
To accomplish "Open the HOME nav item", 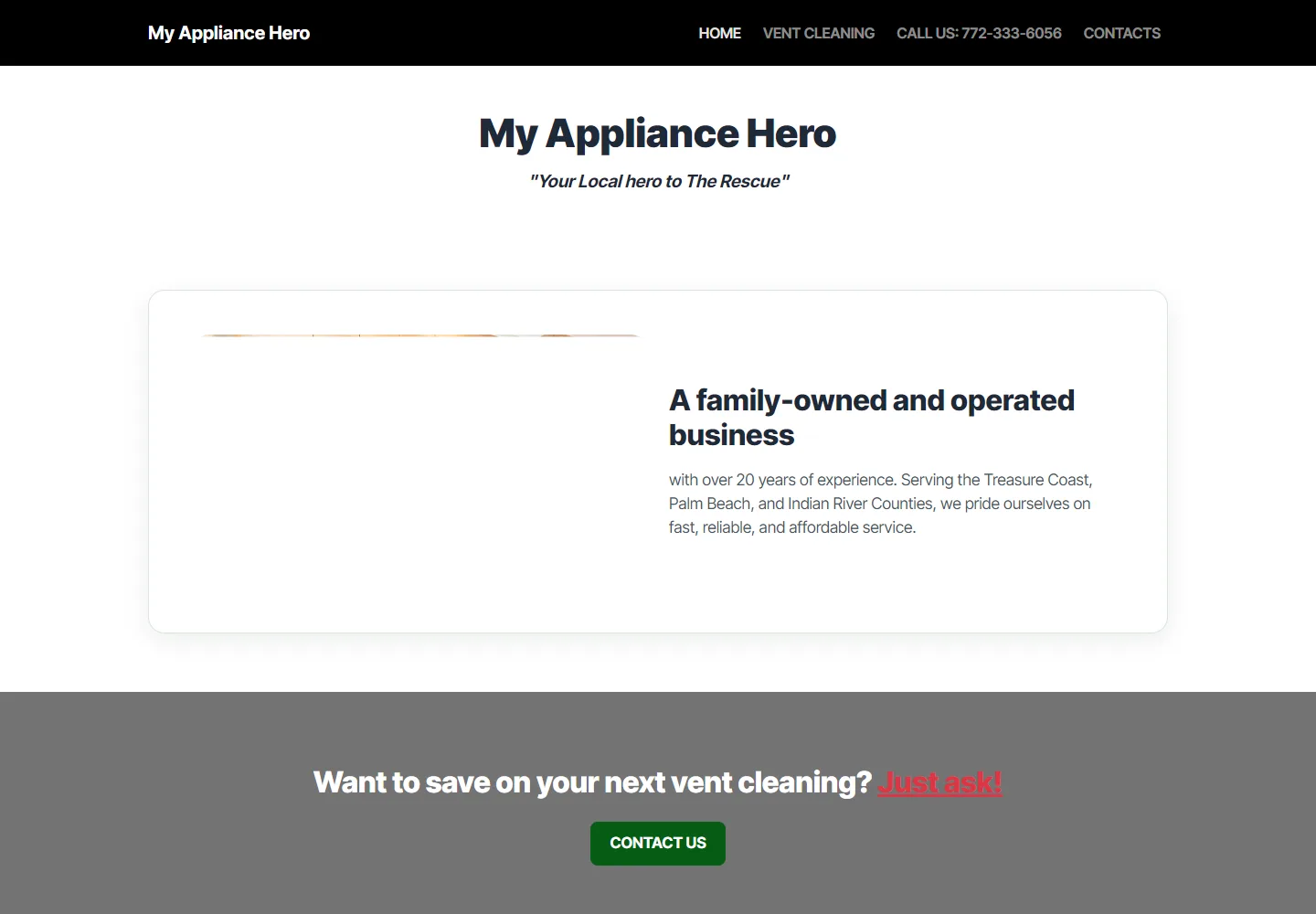I will pos(719,33).
